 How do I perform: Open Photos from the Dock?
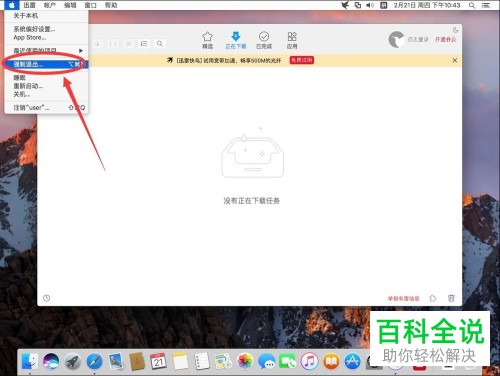coord(245,361)
